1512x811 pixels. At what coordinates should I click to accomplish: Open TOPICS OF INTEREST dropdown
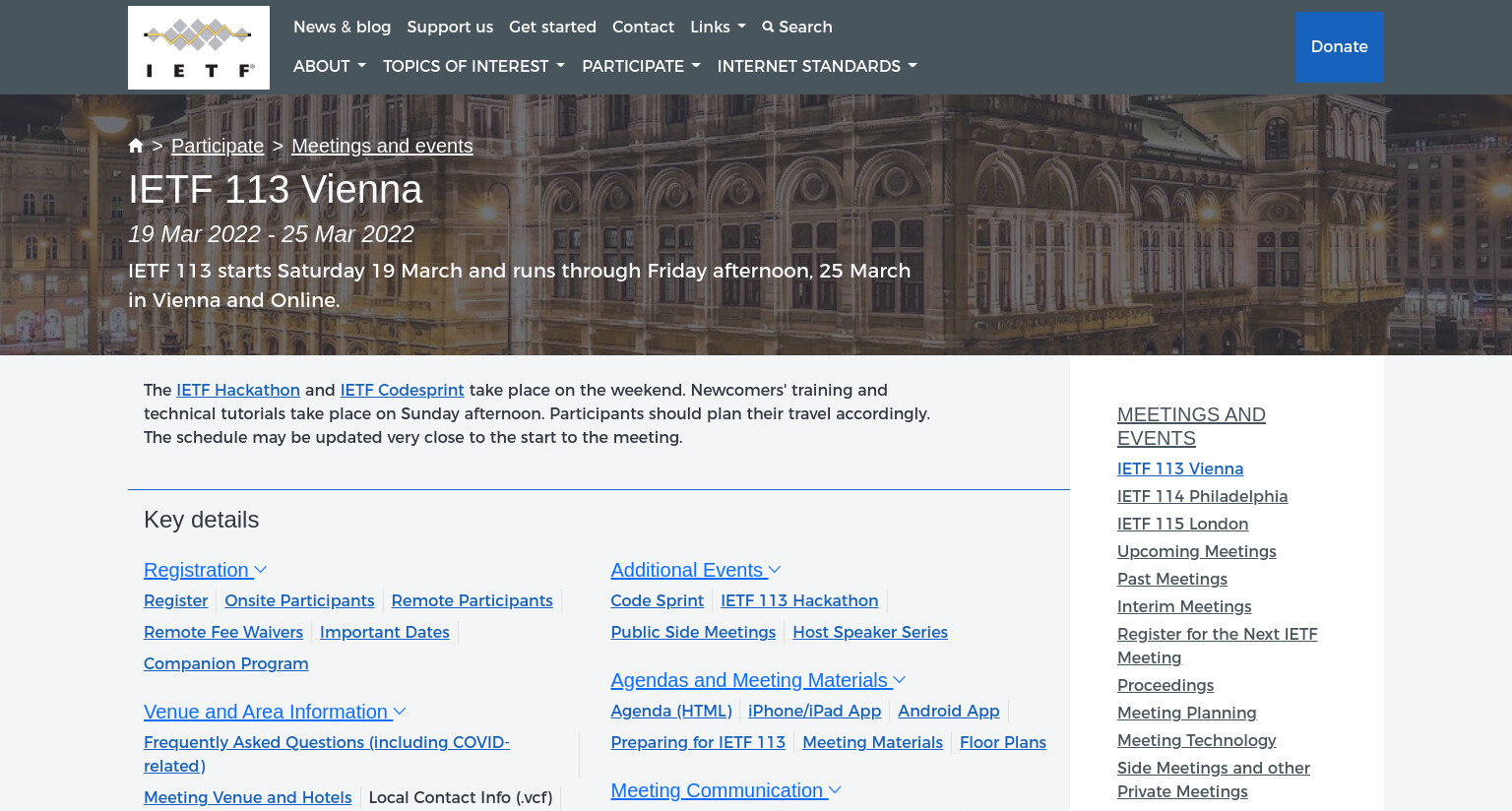[473, 66]
